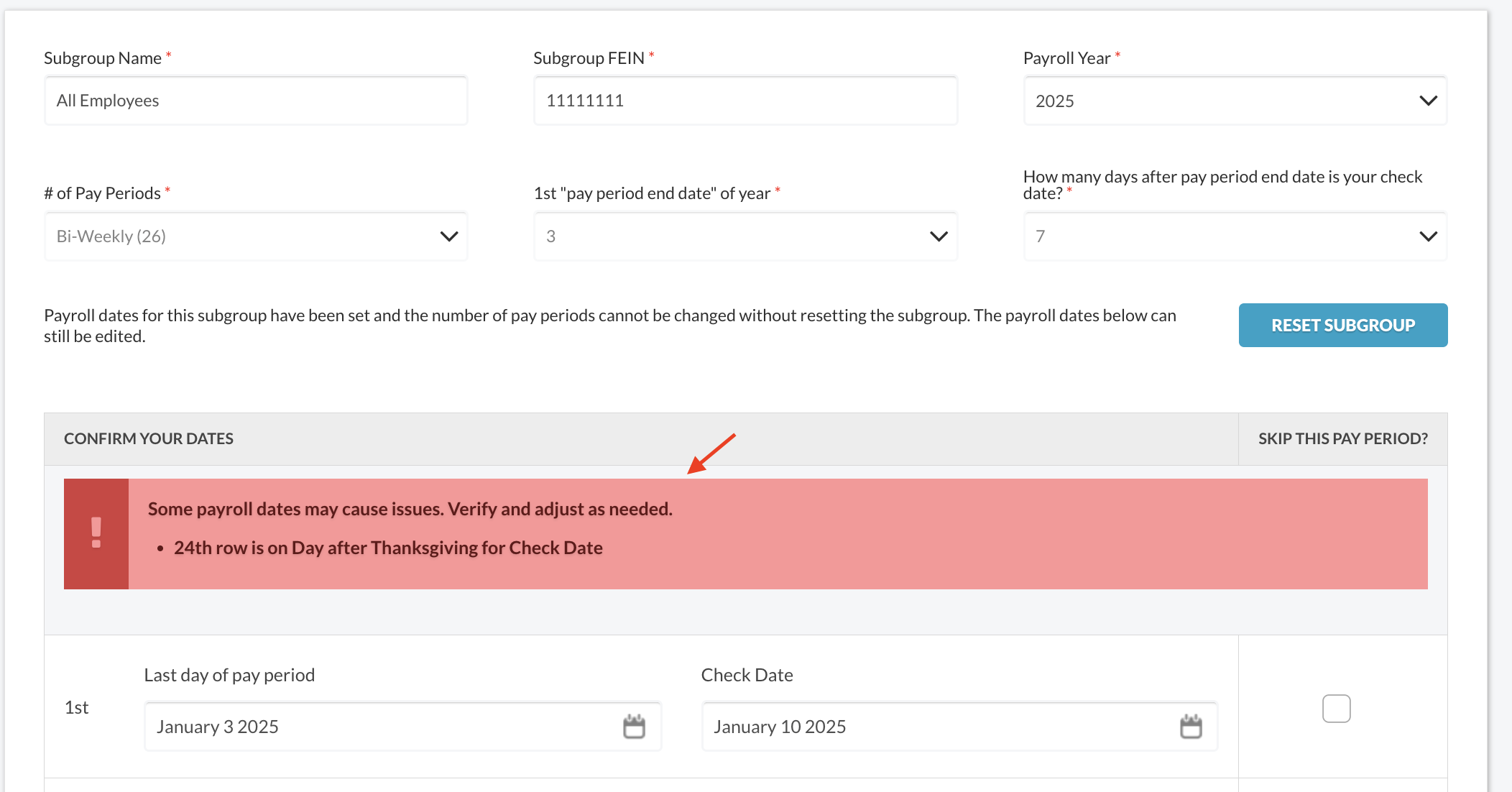Check the skip 1st pay period checkbox

1336,709
